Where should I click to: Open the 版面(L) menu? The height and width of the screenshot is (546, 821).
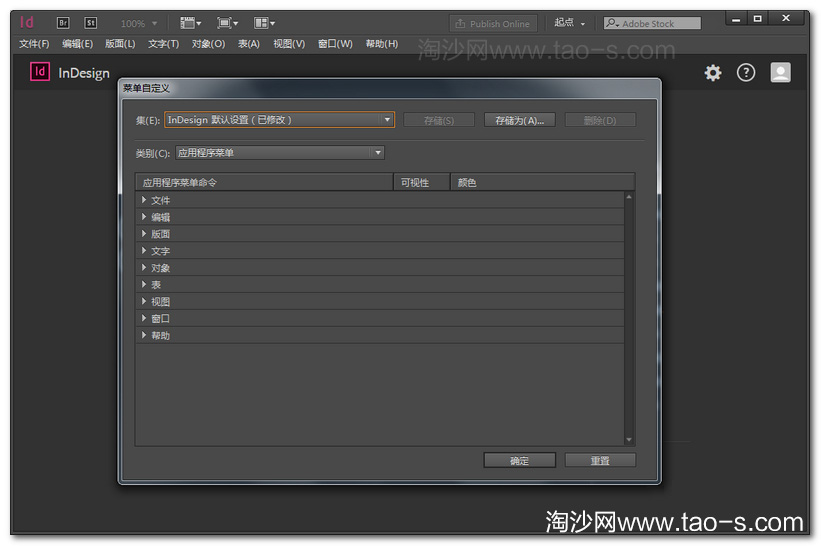[120, 44]
